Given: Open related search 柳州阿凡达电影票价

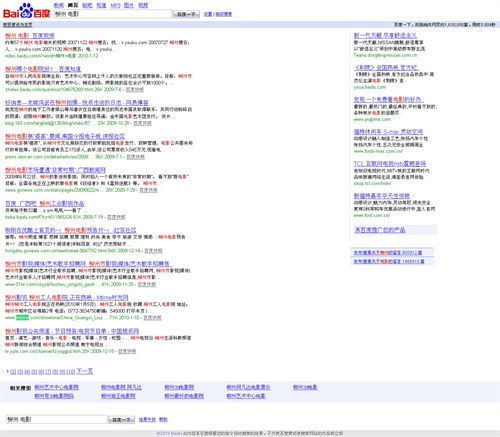Looking at the screenshot, I should [248, 387].
